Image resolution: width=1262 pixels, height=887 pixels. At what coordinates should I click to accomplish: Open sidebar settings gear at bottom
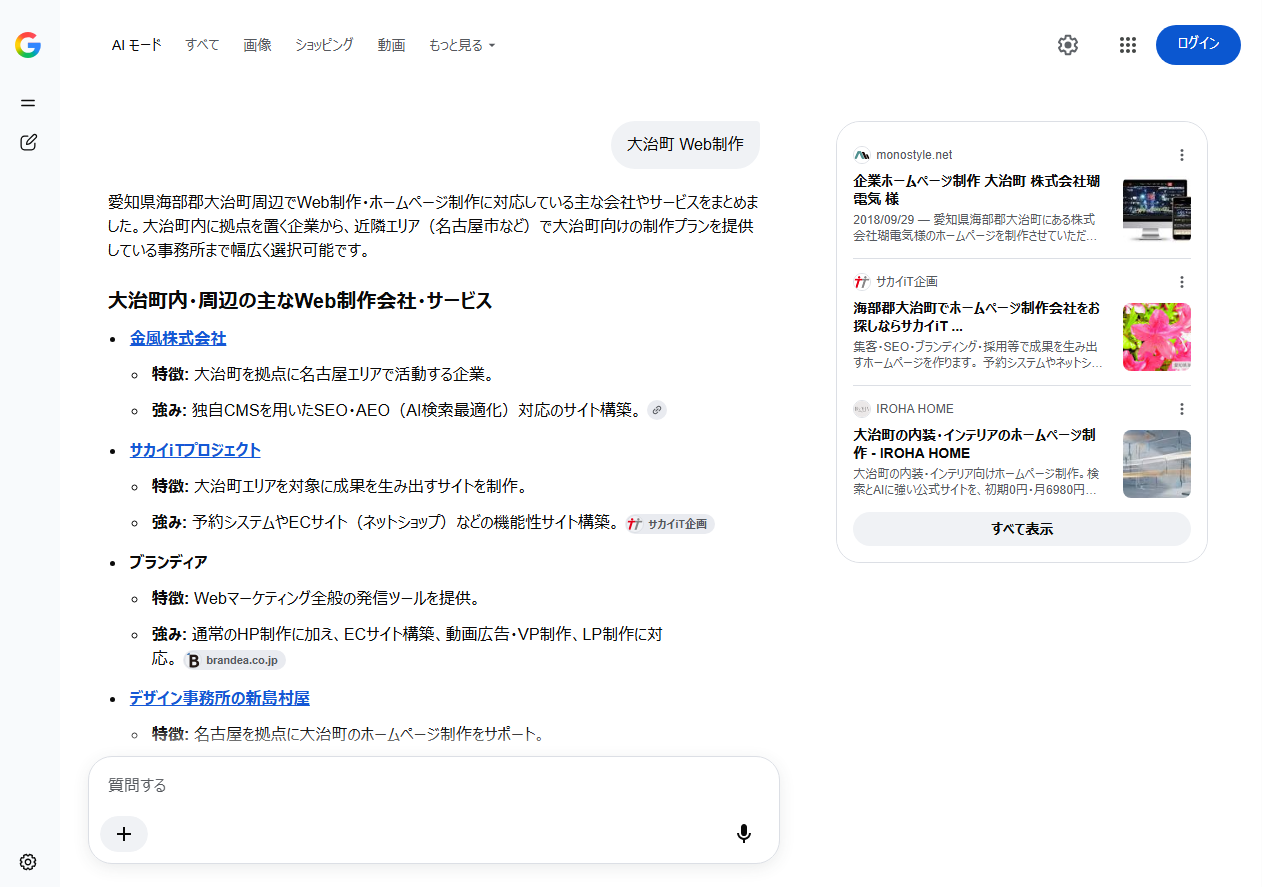pos(28,862)
